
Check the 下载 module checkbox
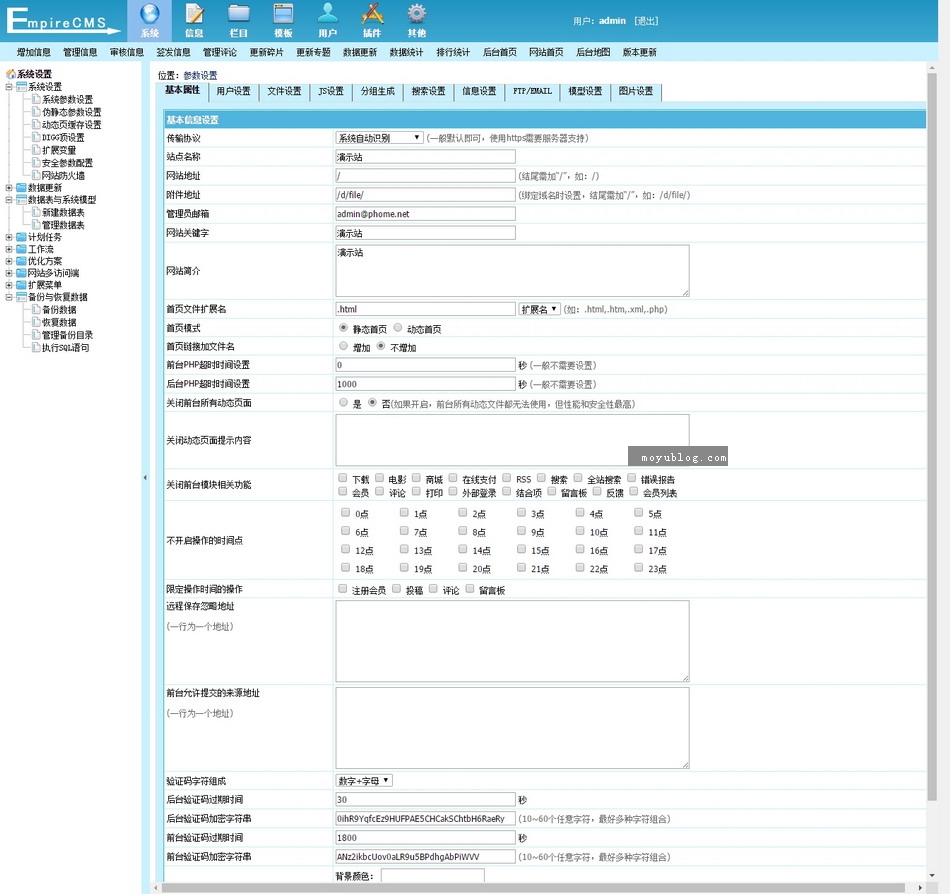pyautogui.click(x=343, y=478)
